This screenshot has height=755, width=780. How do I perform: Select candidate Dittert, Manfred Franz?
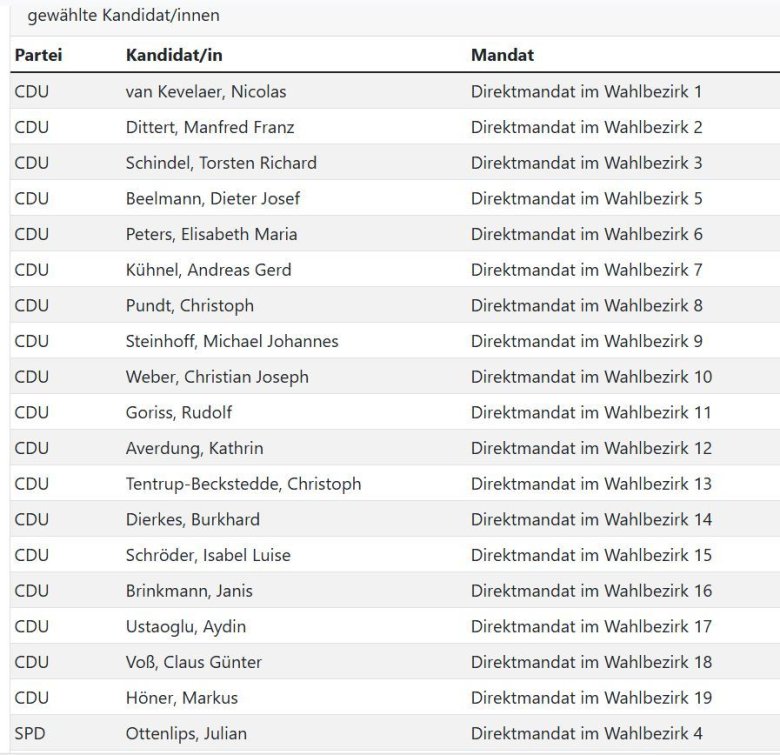point(210,127)
